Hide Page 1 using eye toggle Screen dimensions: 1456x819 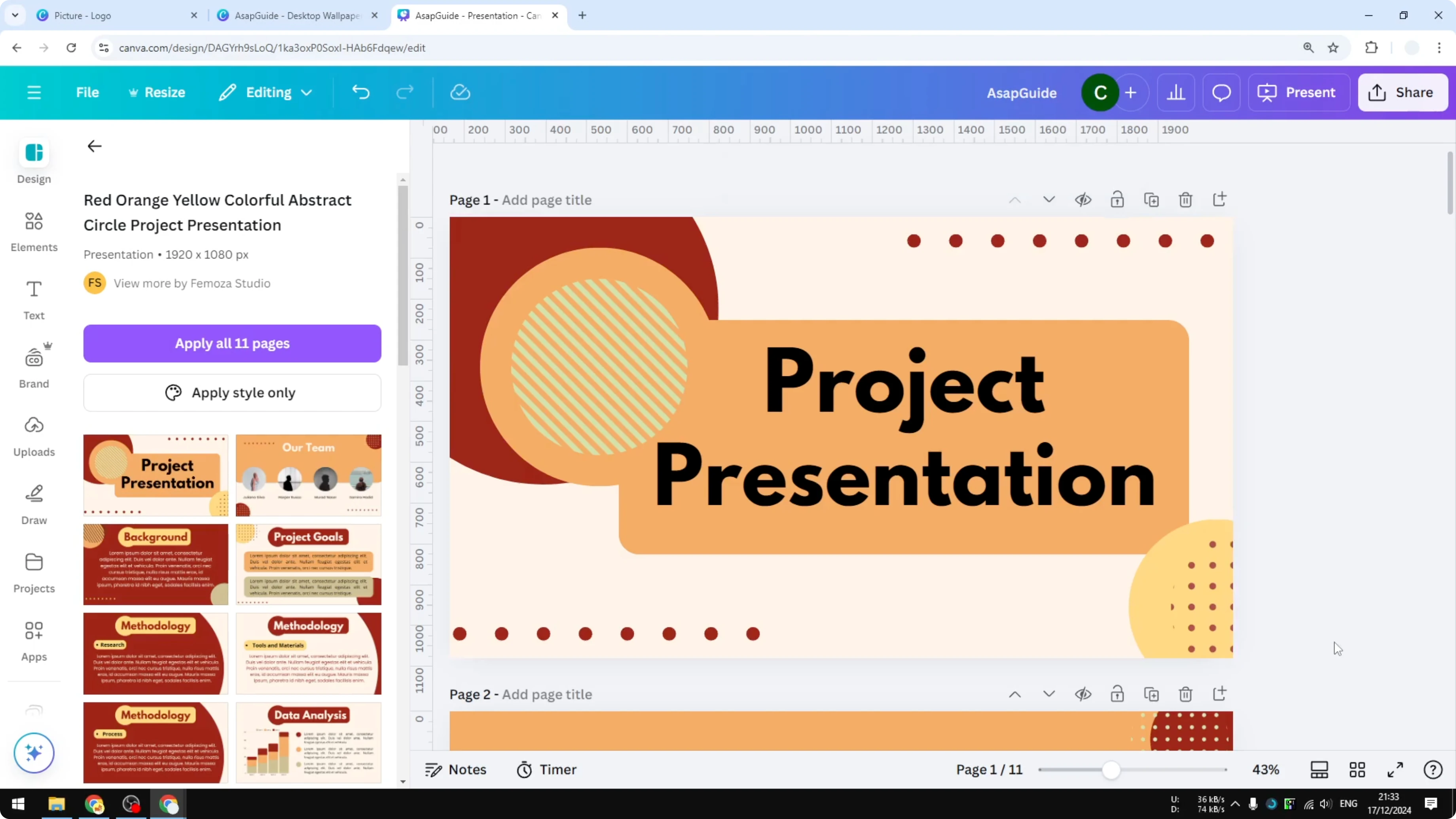click(1084, 199)
